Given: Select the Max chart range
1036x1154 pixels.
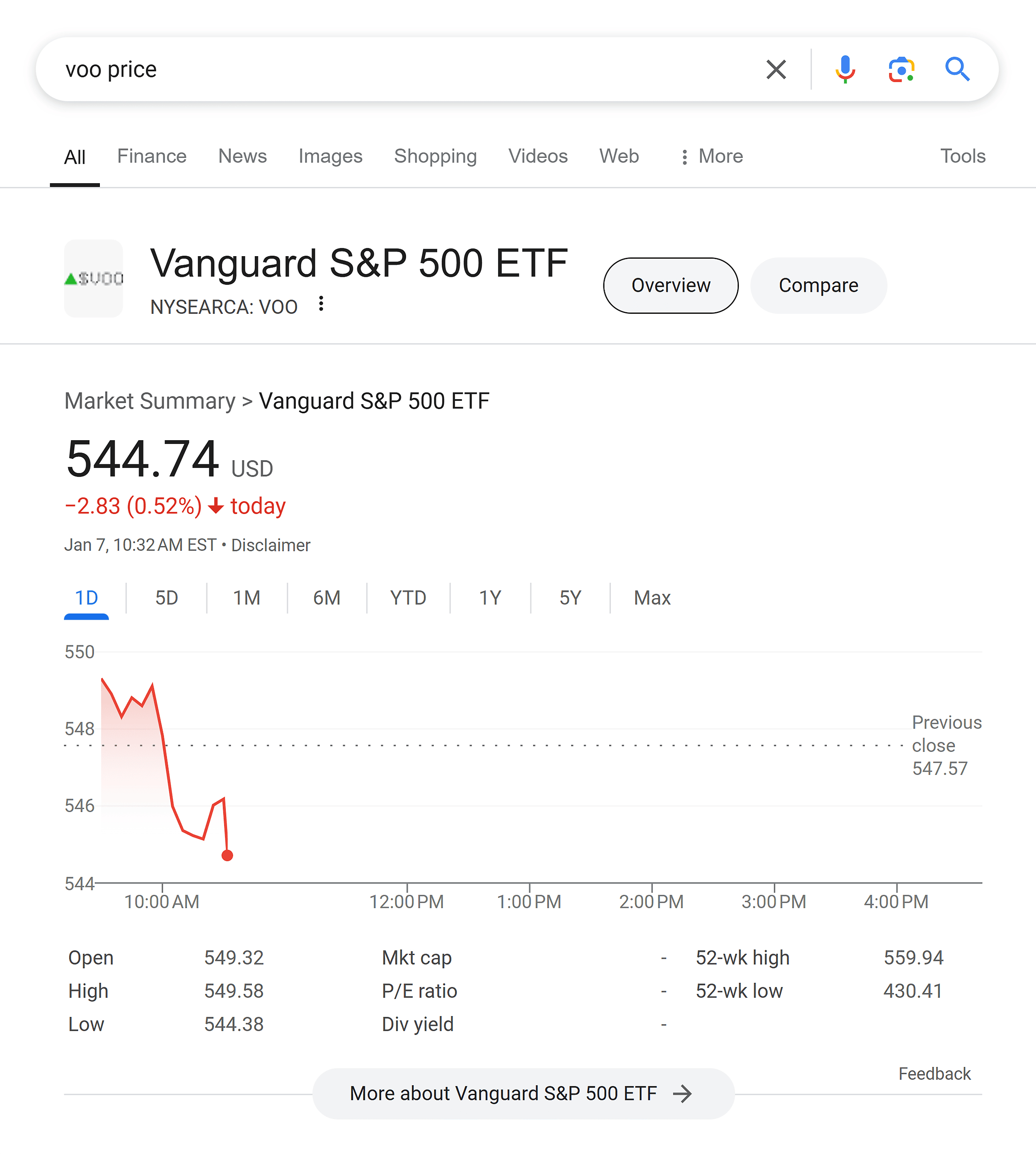Looking at the screenshot, I should pyautogui.click(x=652, y=598).
